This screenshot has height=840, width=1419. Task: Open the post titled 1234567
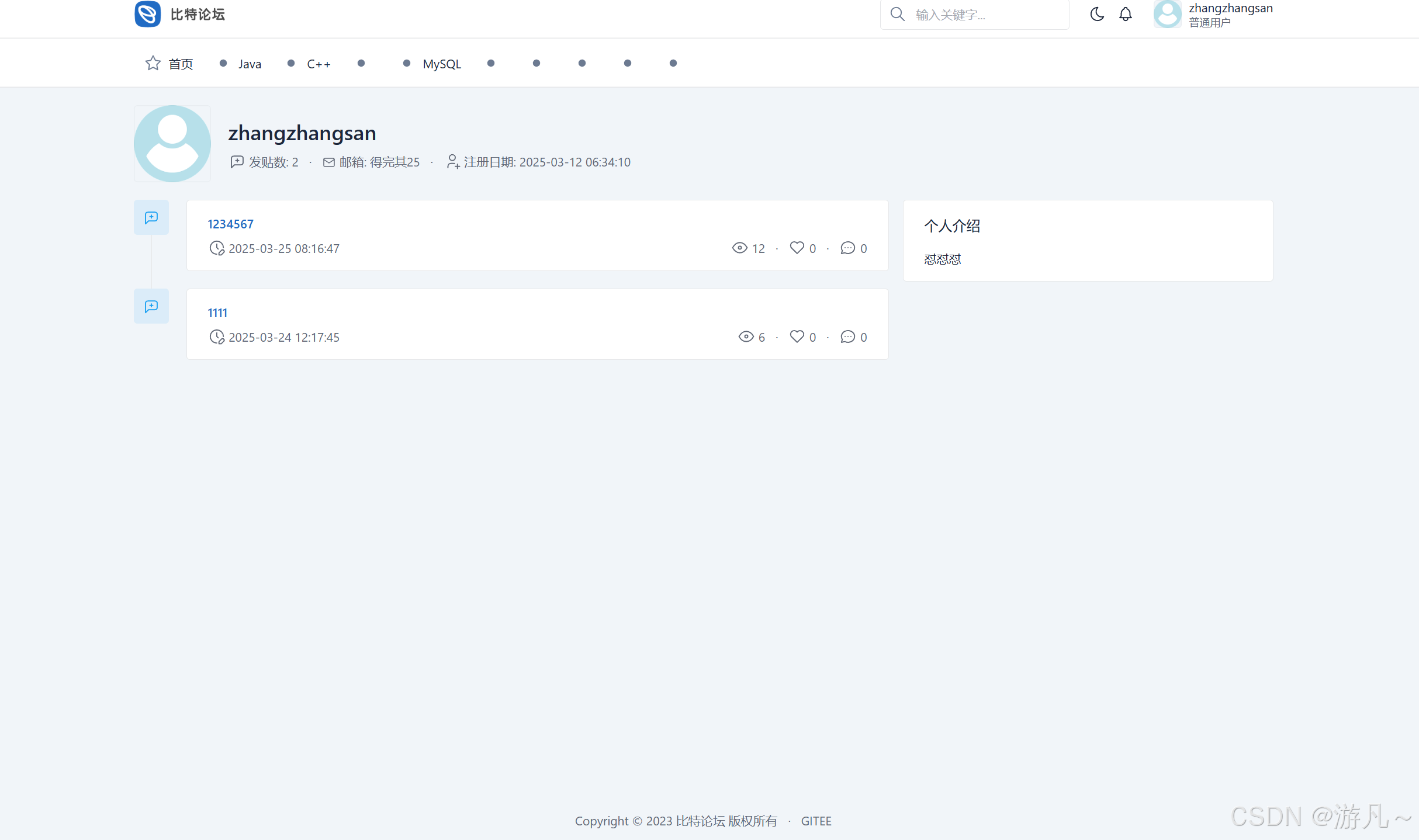click(230, 224)
